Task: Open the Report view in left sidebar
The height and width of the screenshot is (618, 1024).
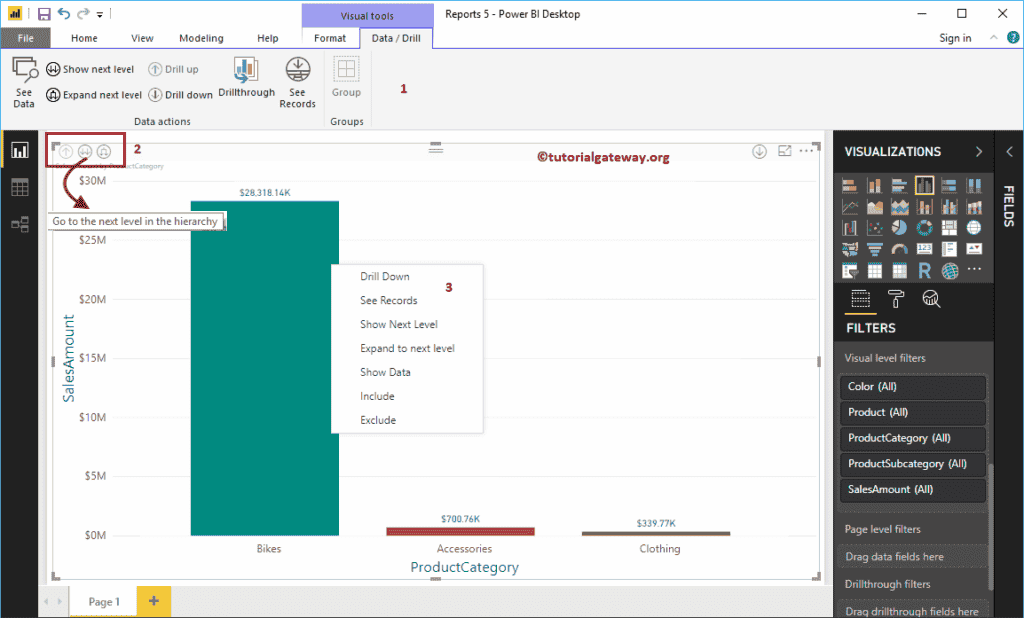Action: click(x=20, y=151)
